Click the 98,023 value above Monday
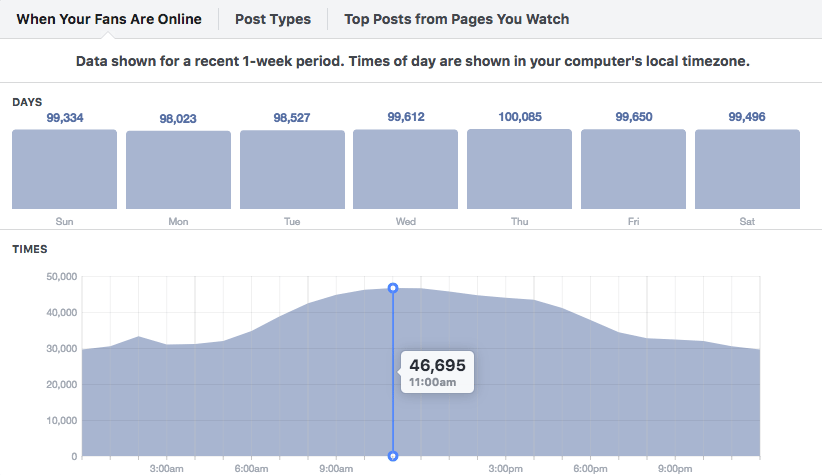 coord(178,119)
